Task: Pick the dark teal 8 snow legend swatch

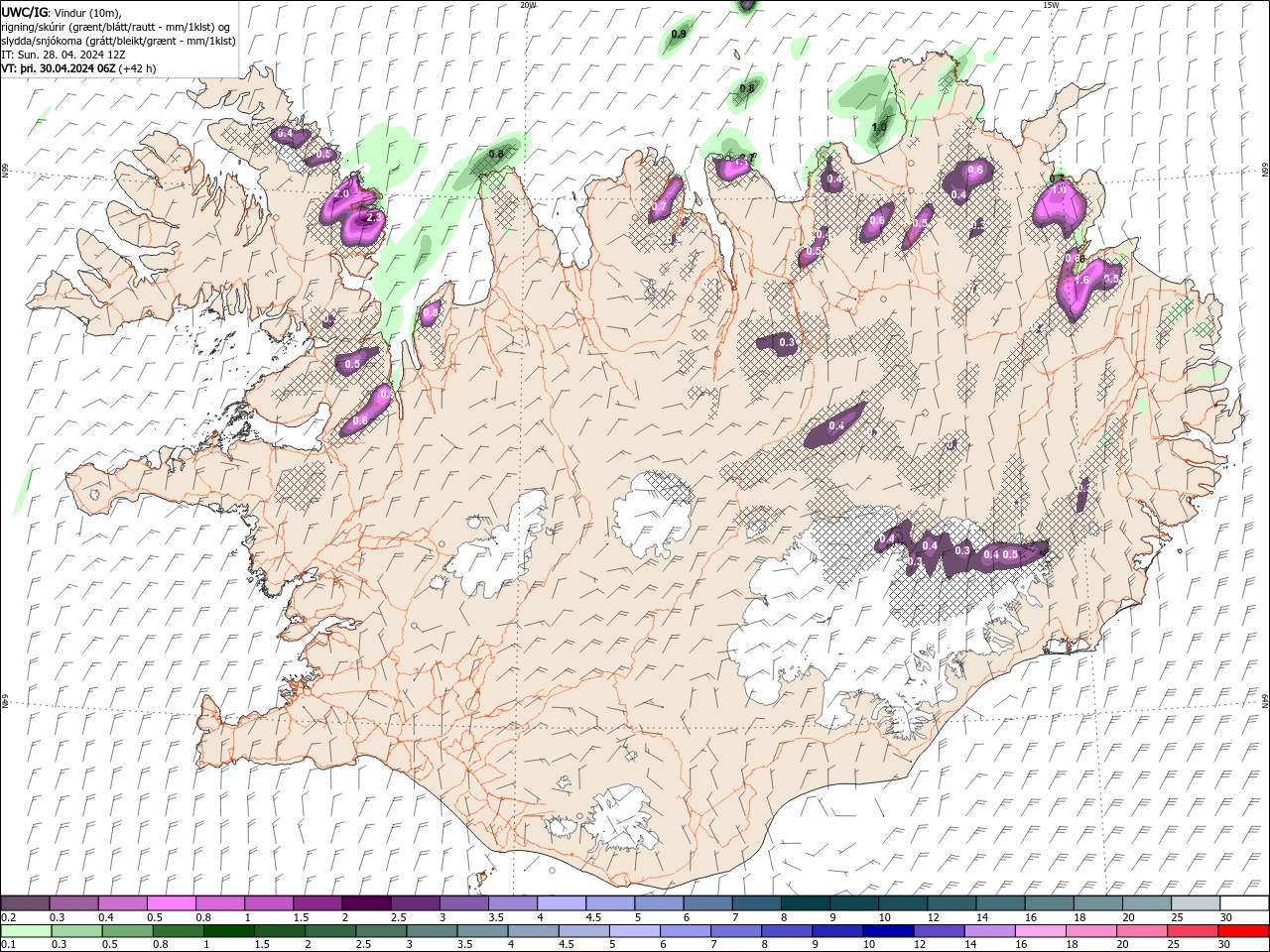Action: [x=805, y=903]
